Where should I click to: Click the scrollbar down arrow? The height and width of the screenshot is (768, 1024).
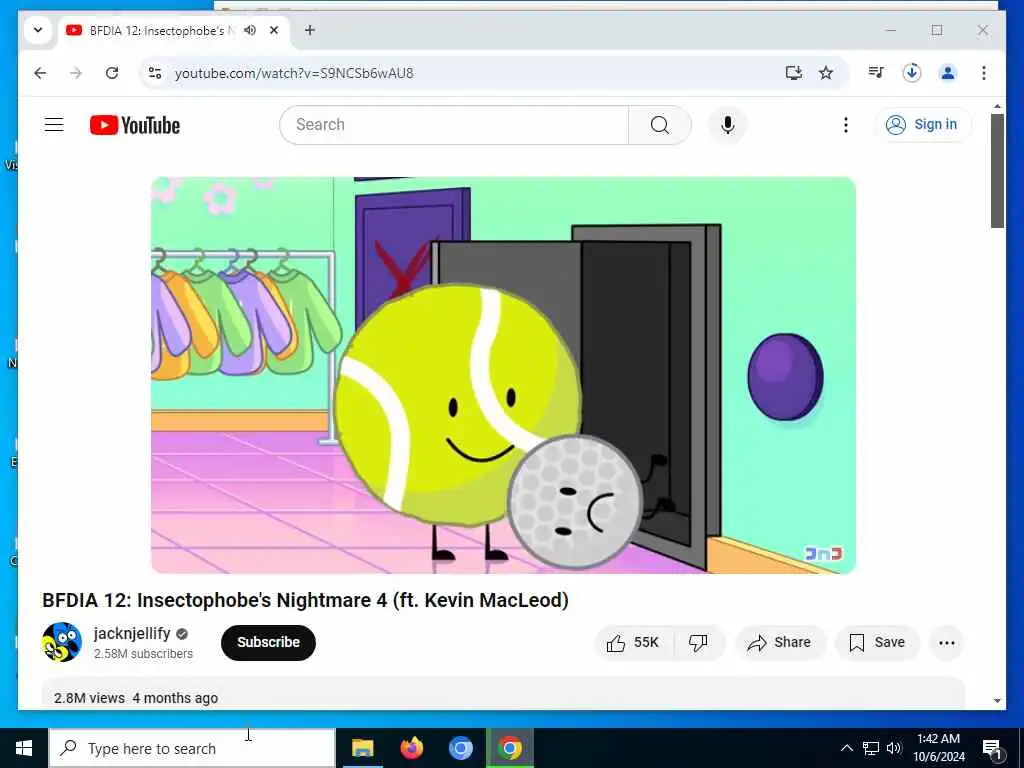pyautogui.click(x=997, y=701)
